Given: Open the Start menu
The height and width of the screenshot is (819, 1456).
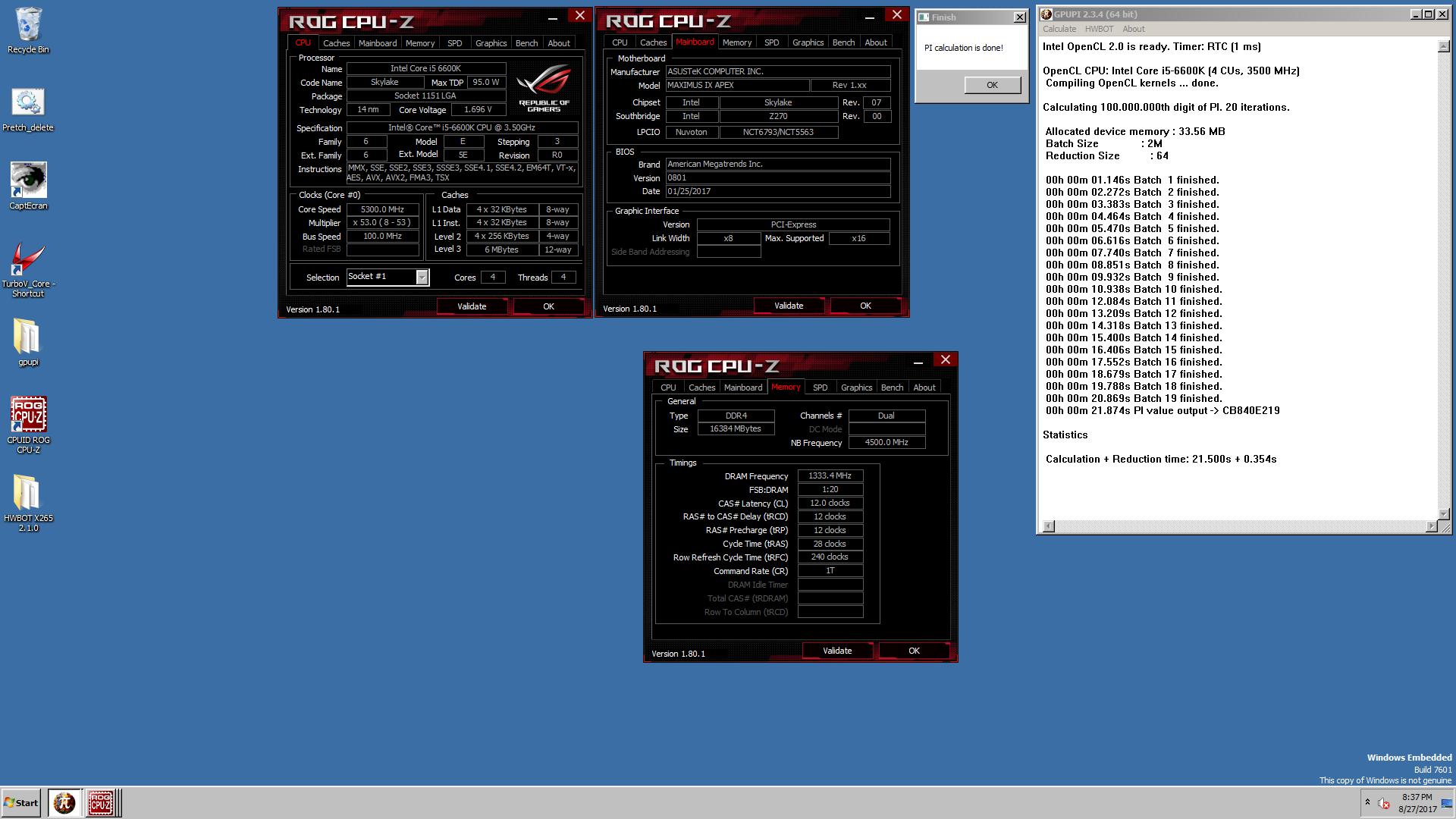Looking at the screenshot, I should click(21, 802).
